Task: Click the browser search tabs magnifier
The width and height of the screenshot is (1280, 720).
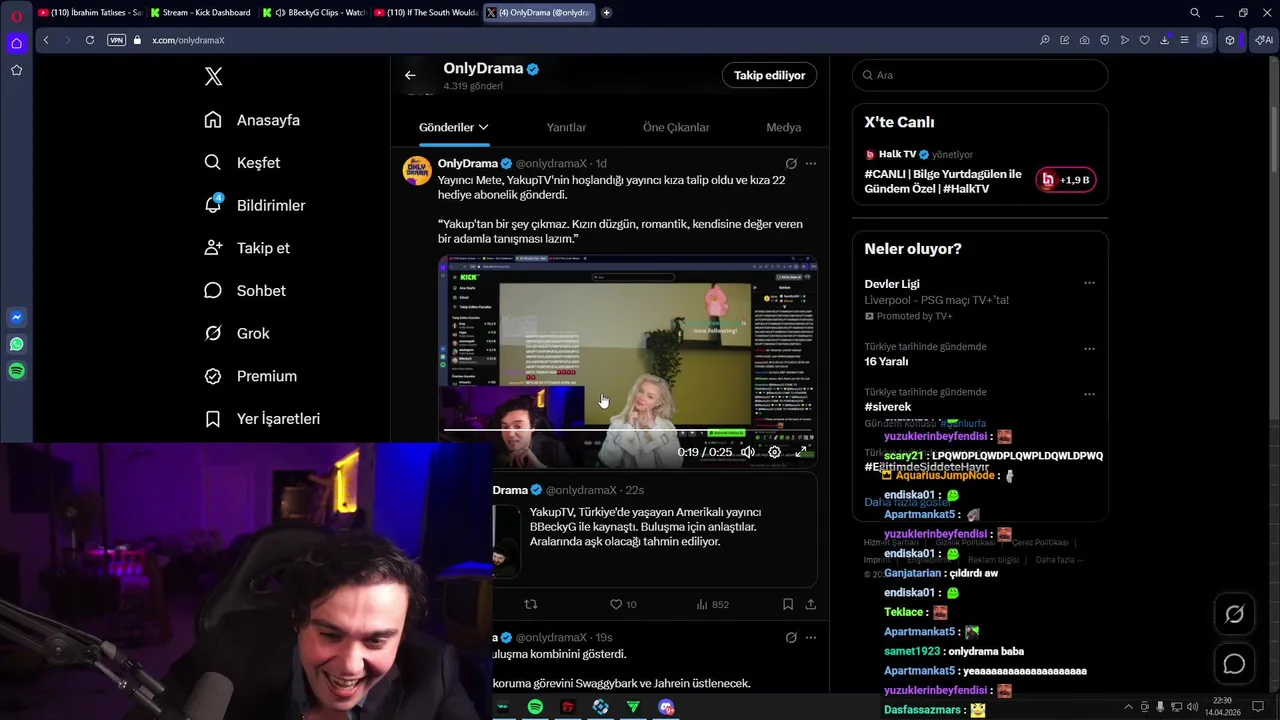Action: [1195, 13]
